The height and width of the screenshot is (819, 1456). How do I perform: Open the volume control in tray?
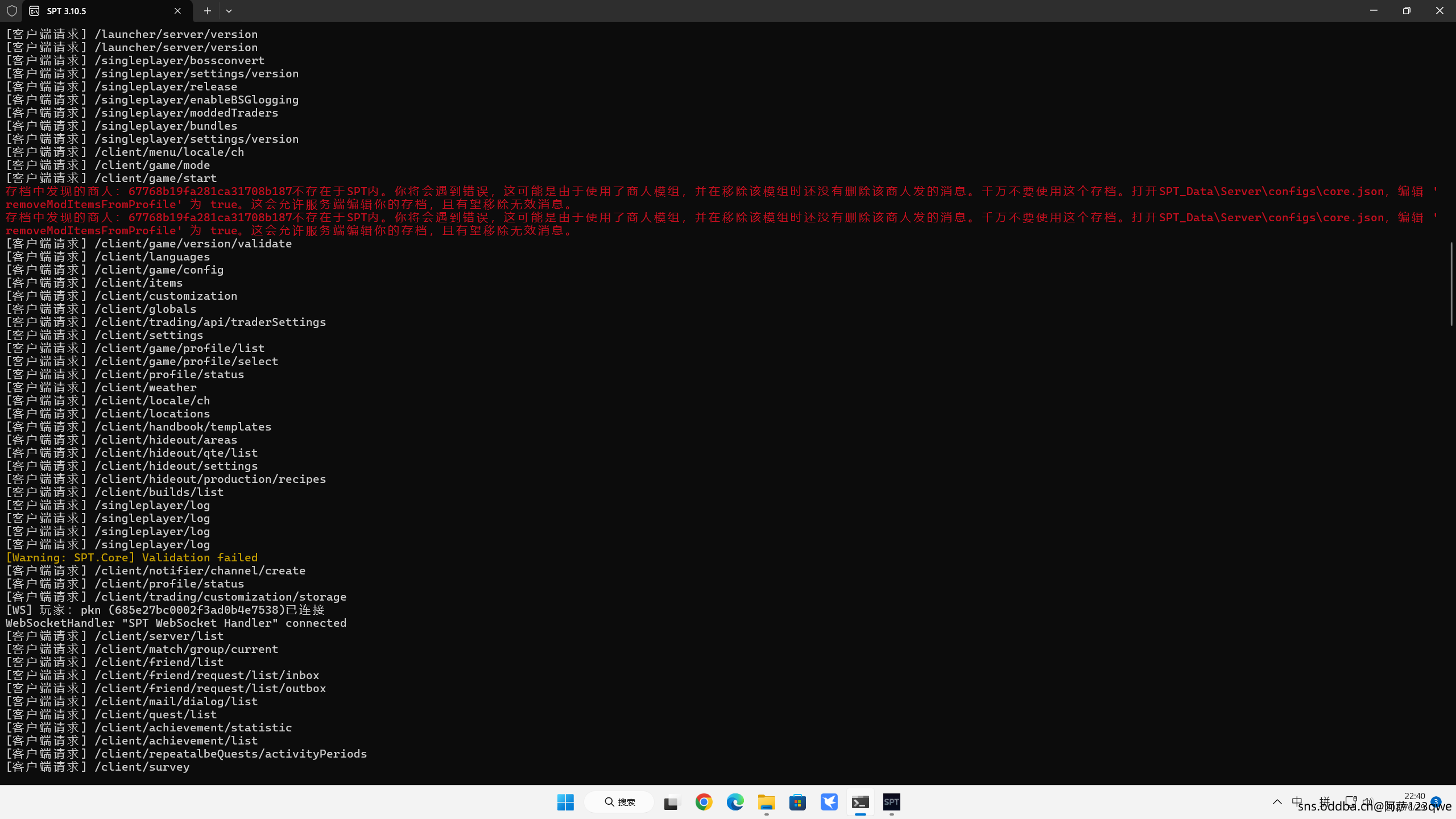1368,802
